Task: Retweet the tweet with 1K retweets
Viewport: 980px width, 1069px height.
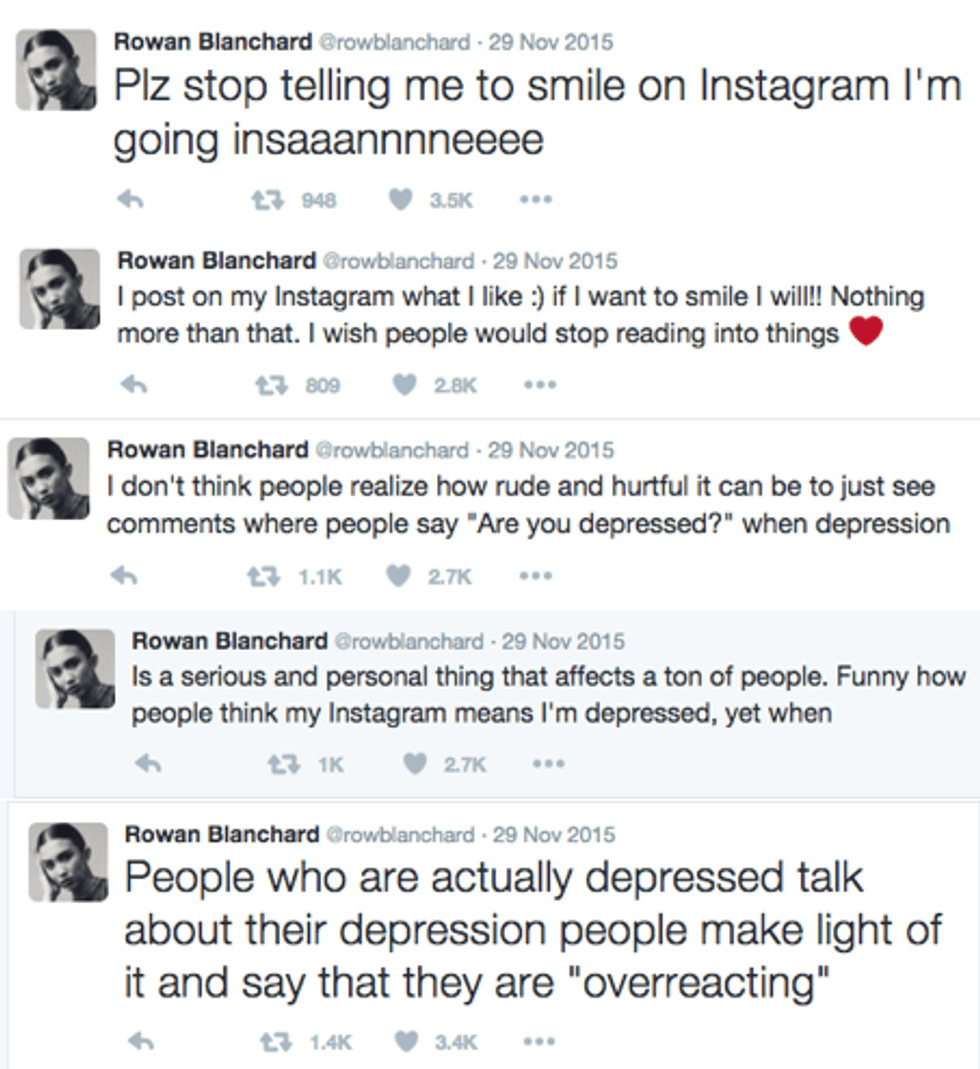Action: (284, 764)
